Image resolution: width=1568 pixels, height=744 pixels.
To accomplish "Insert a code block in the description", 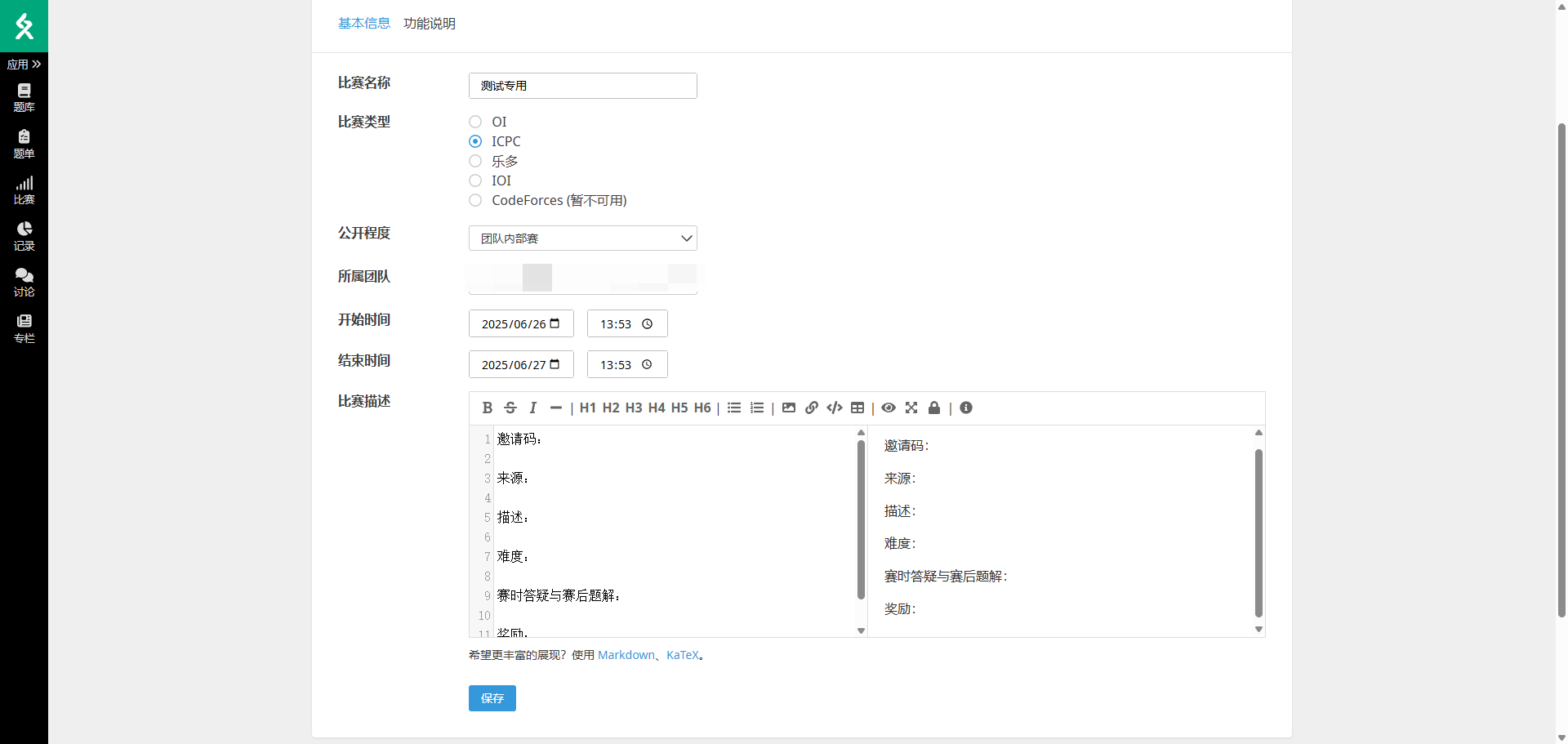I will point(834,408).
